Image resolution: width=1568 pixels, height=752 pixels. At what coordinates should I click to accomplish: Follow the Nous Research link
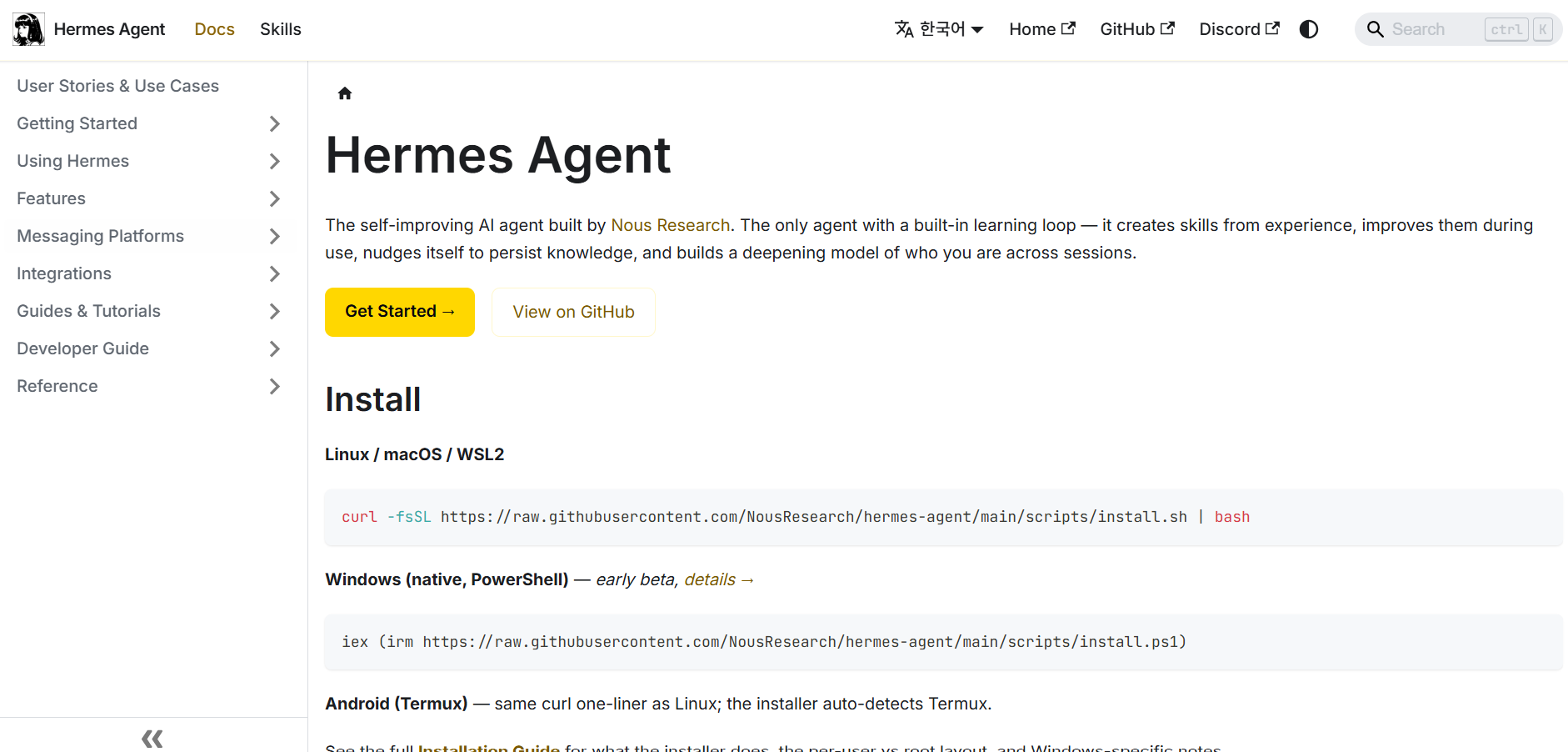point(670,225)
